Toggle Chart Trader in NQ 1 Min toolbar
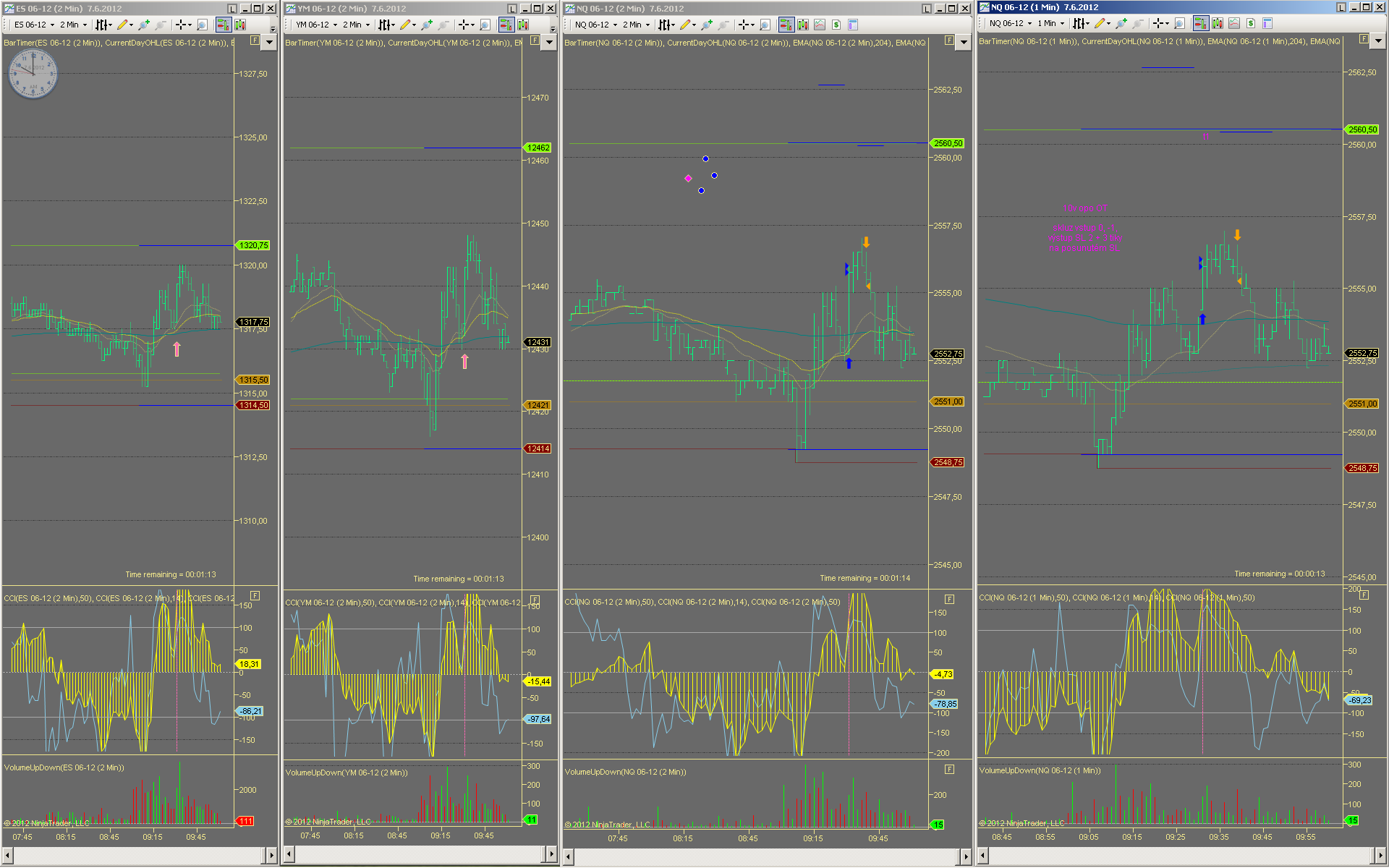The image size is (1389, 868). click(1200, 23)
